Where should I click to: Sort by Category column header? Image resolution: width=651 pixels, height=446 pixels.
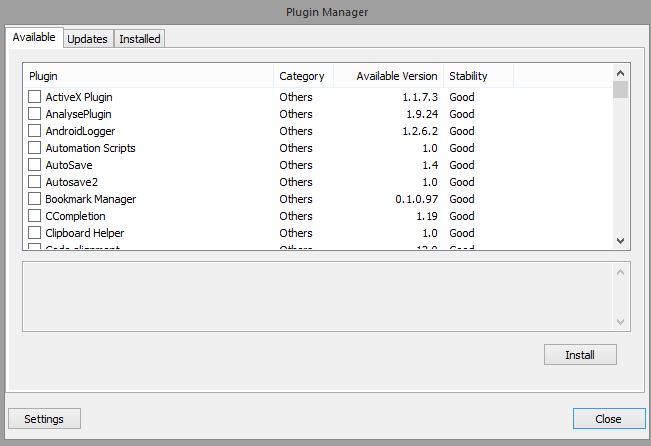(x=301, y=76)
